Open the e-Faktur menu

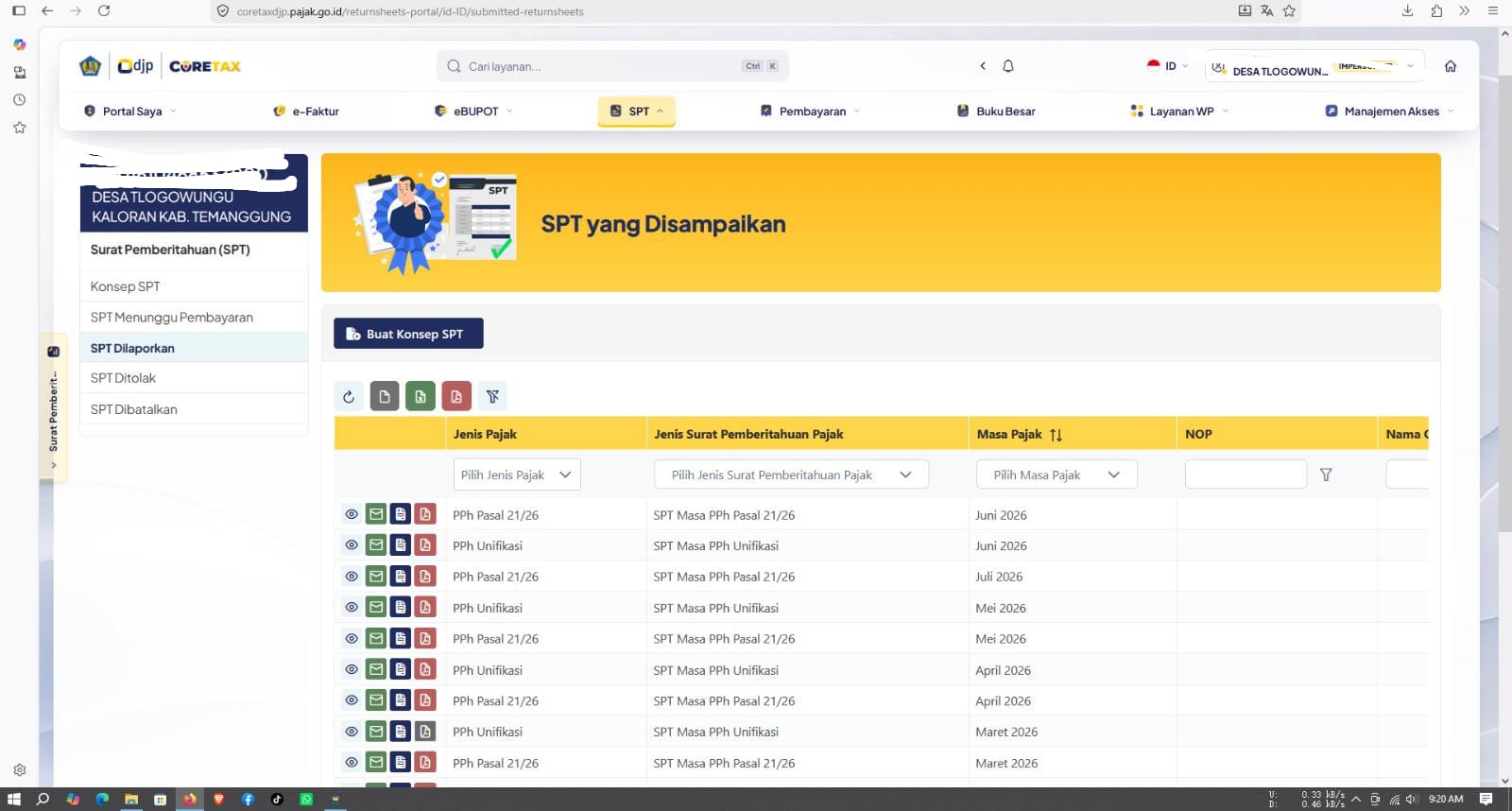[x=306, y=111]
